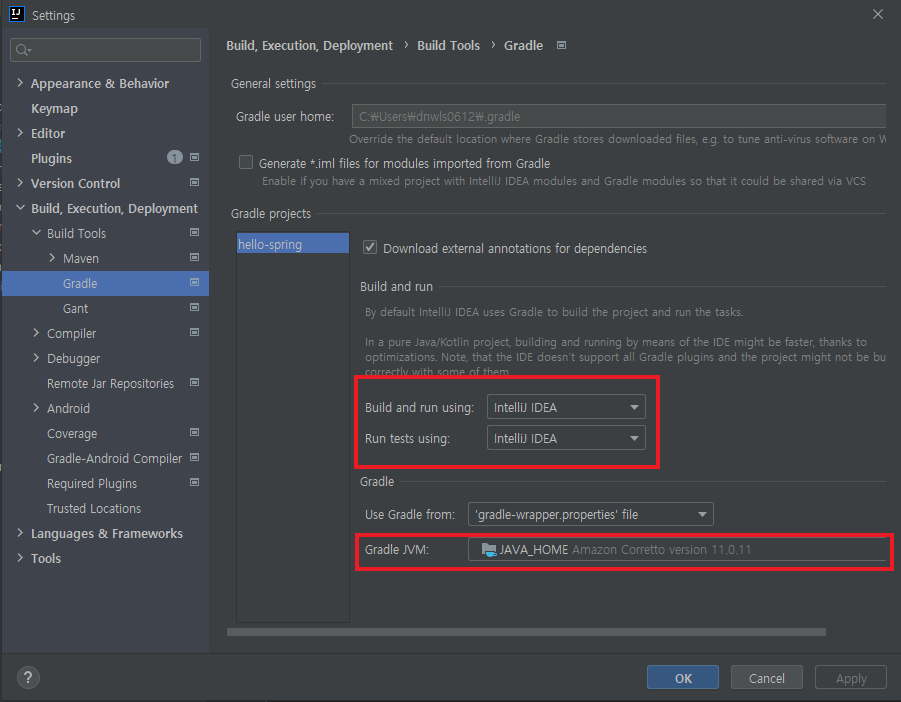
Task: Confirm settings with OK button
Action: pos(683,678)
